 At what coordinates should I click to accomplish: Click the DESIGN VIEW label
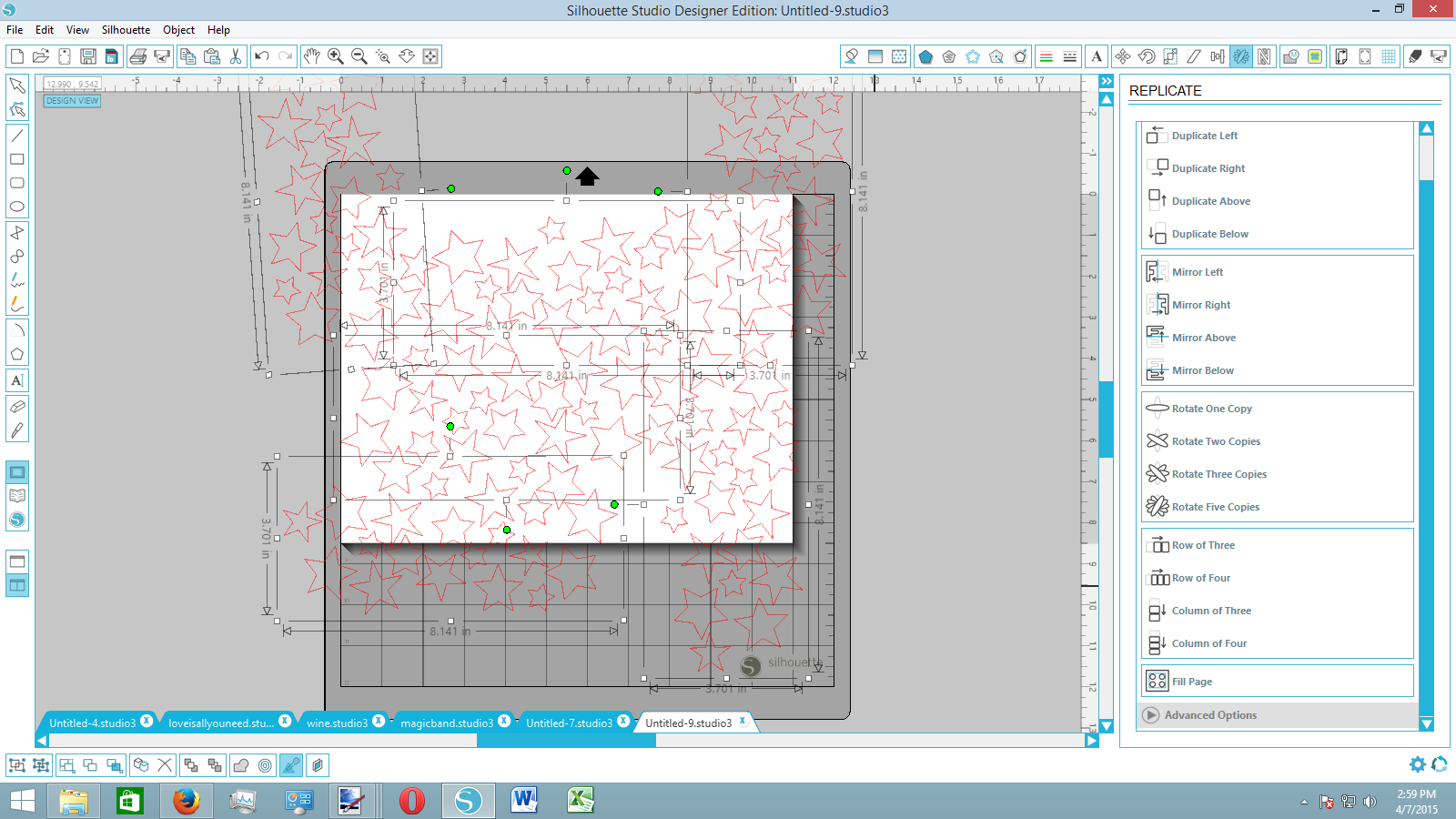pos(72,101)
